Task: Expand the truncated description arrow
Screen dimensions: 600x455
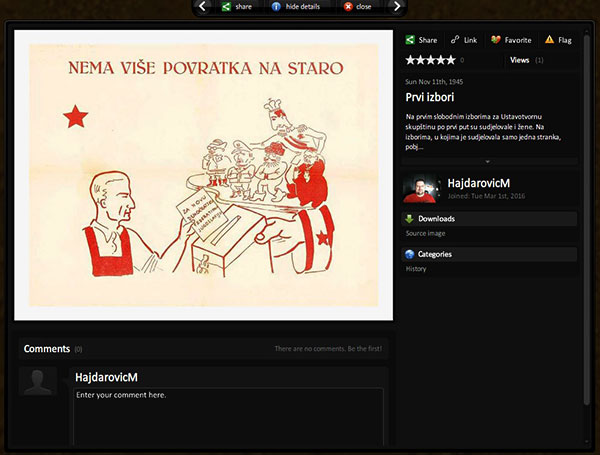Action: pyautogui.click(x=489, y=160)
